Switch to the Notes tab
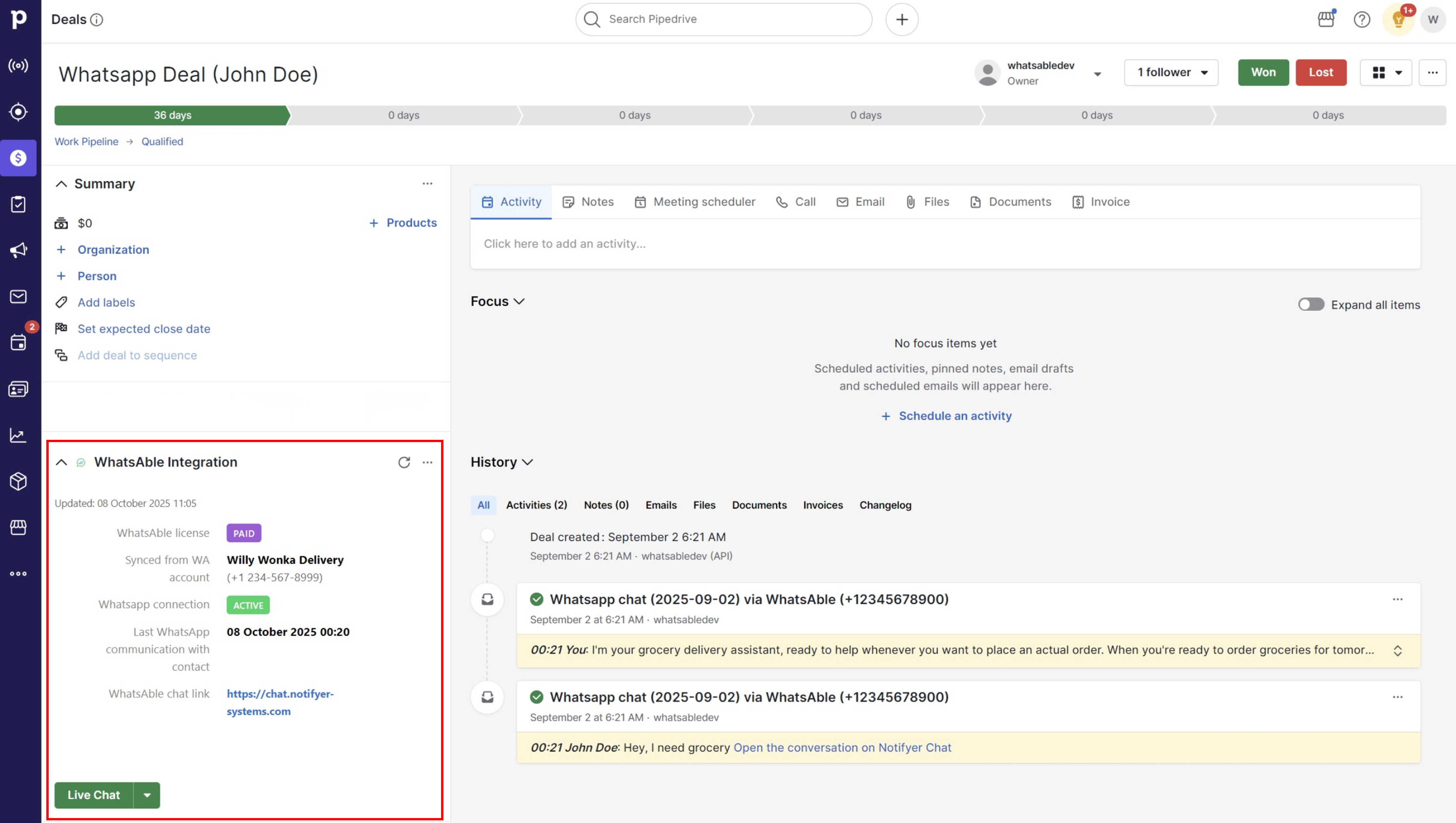Screen dimensions: 1456x823 coord(588,202)
